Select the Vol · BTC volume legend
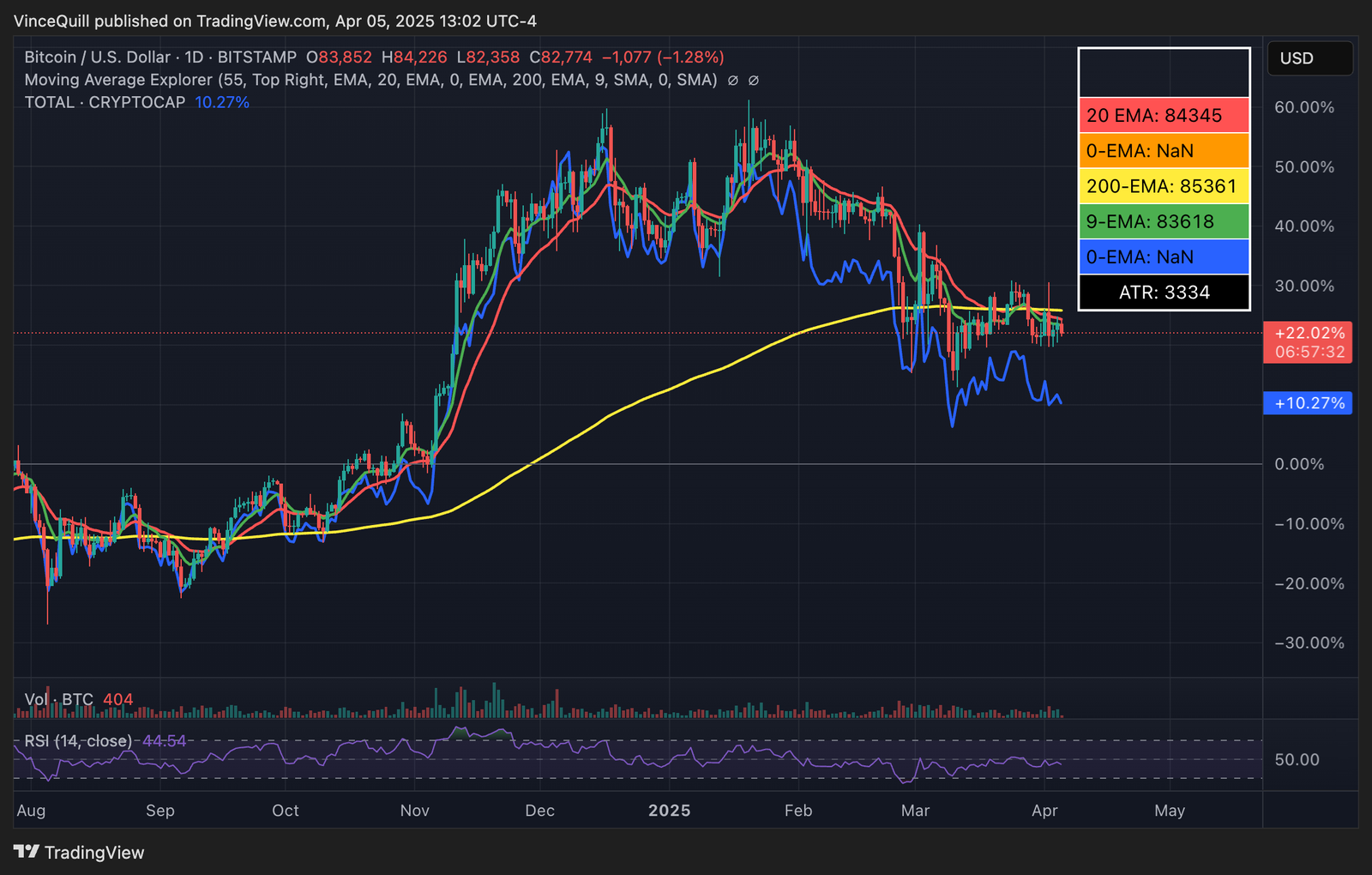Viewport: 1372px width, 875px height. tap(58, 699)
